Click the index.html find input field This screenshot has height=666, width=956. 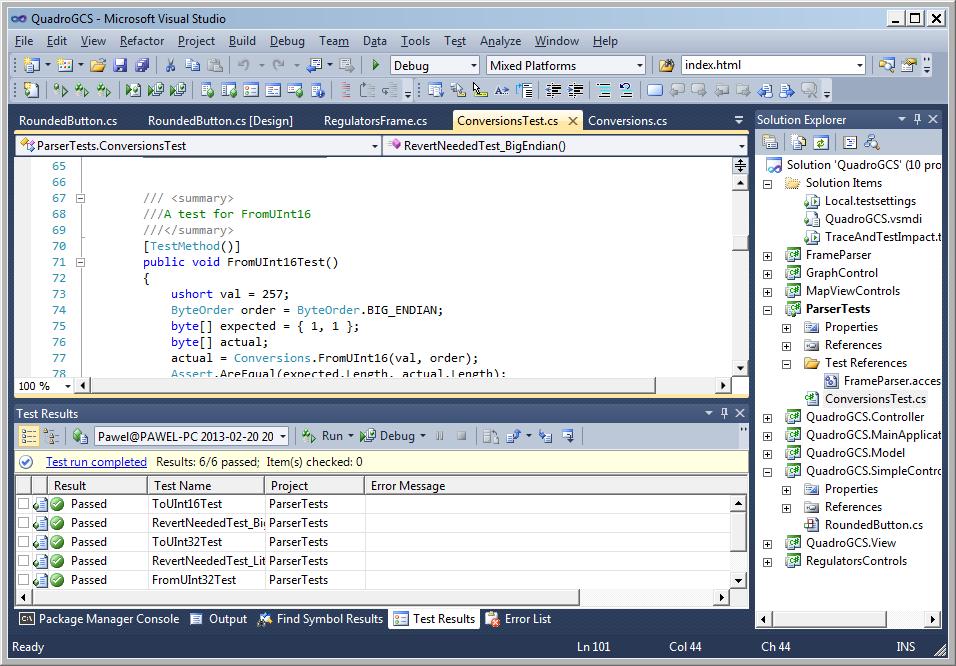click(x=768, y=65)
